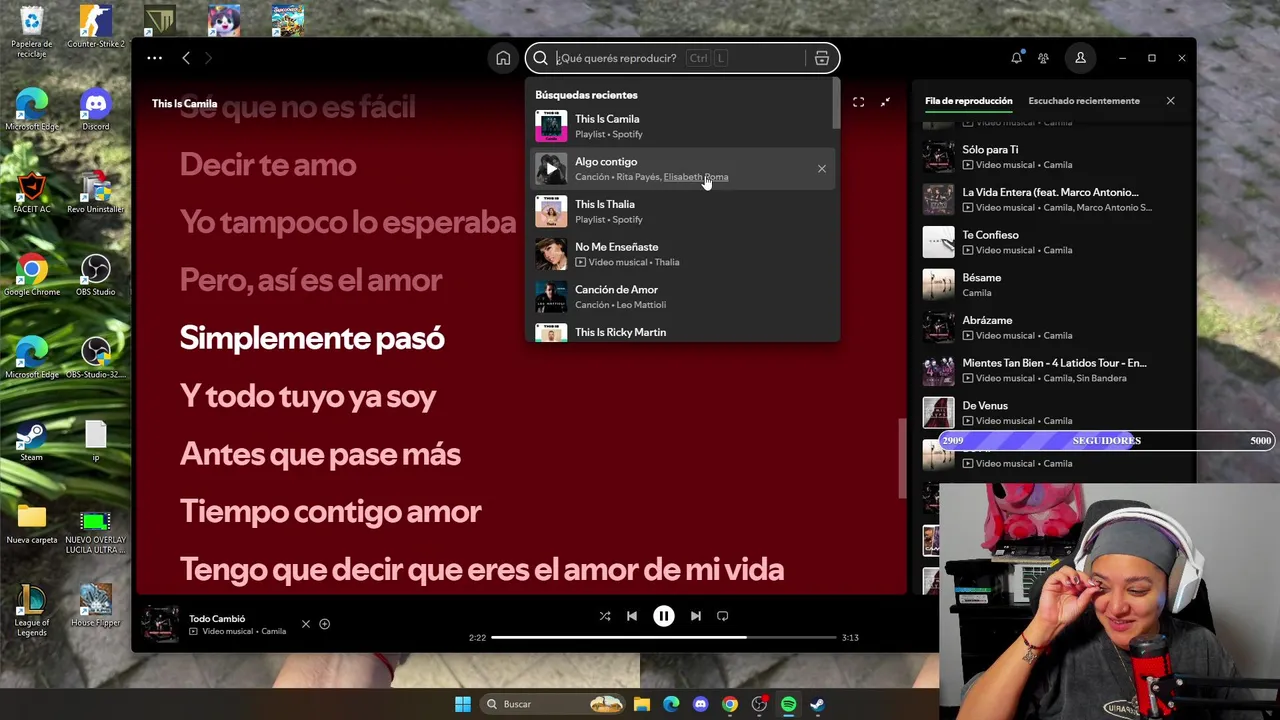Open the Spotify three-dot menu

[154, 58]
